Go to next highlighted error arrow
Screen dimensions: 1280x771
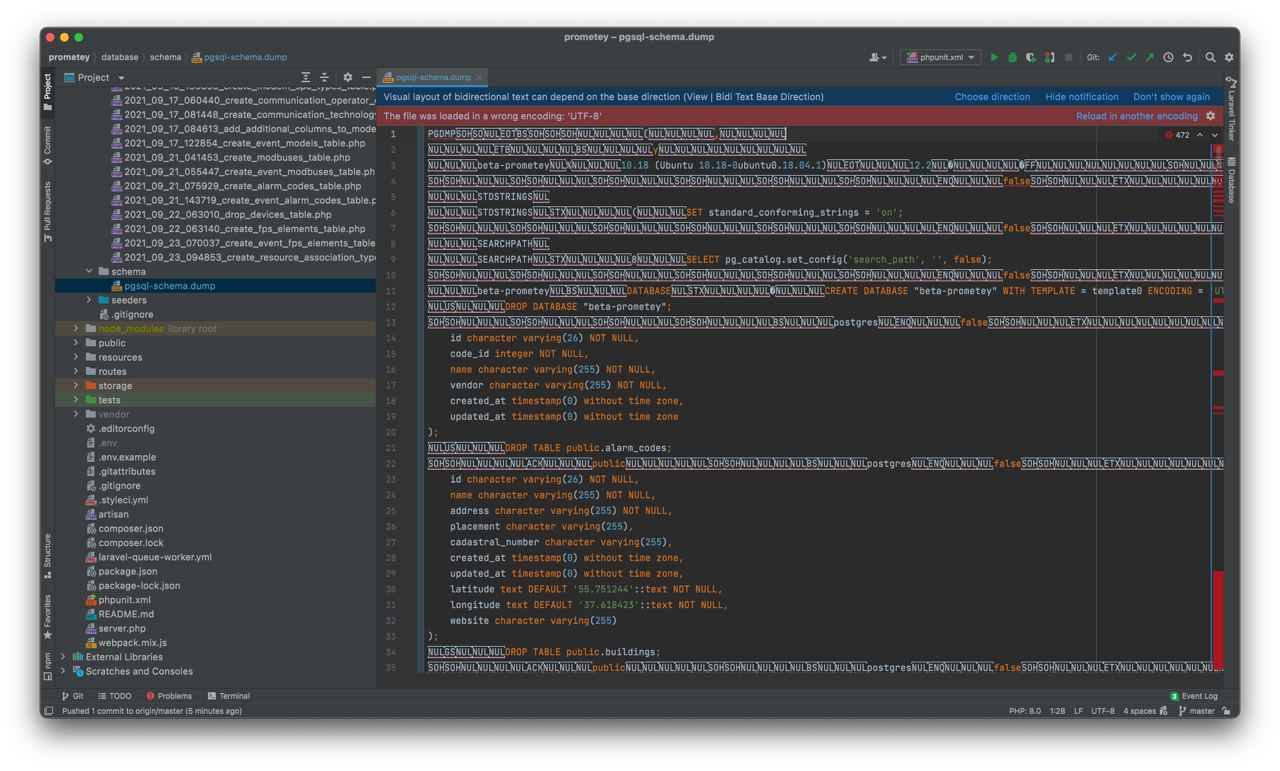[1215, 135]
